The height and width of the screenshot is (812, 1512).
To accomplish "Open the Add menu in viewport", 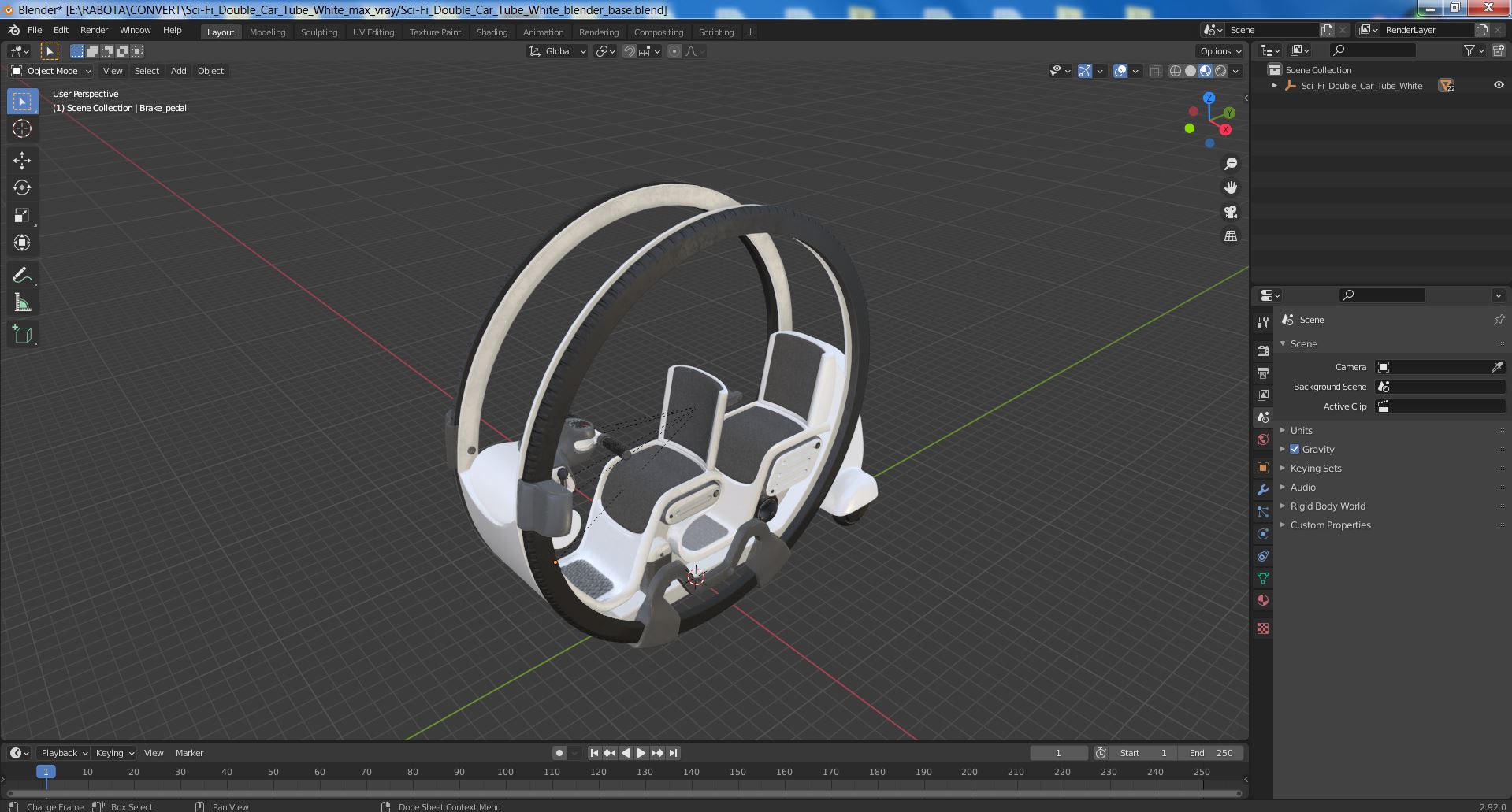I will pyautogui.click(x=179, y=71).
